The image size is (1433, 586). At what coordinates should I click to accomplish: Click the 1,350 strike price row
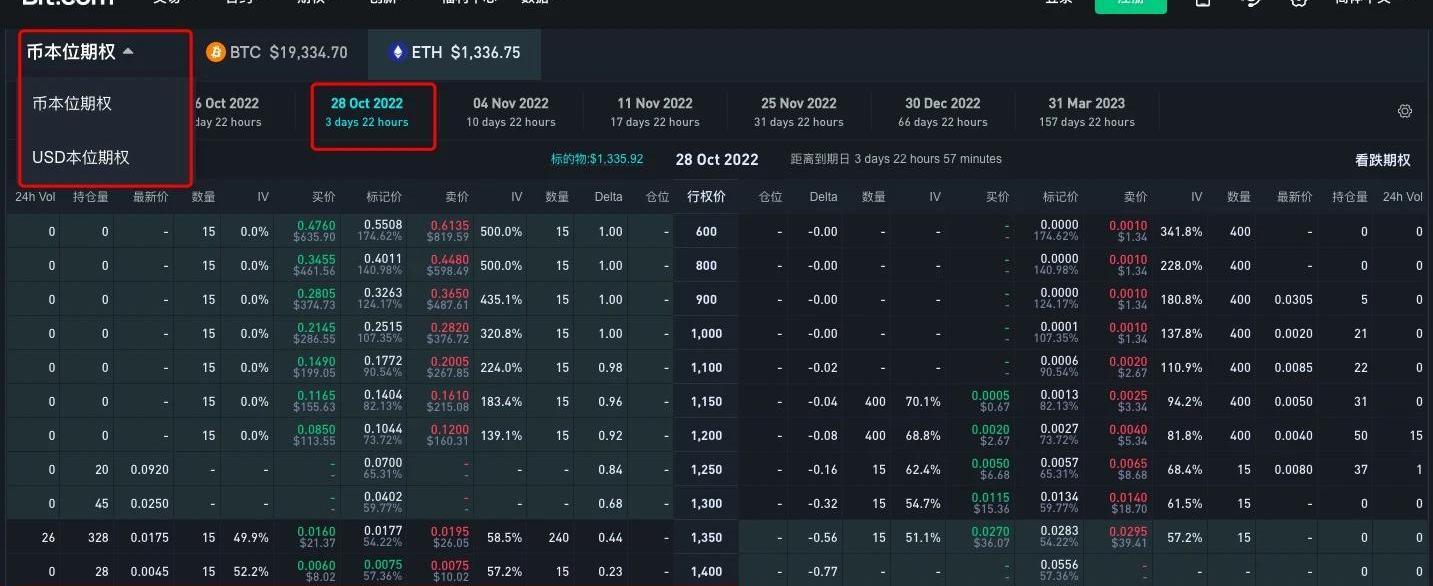pyautogui.click(x=706, y=538)
